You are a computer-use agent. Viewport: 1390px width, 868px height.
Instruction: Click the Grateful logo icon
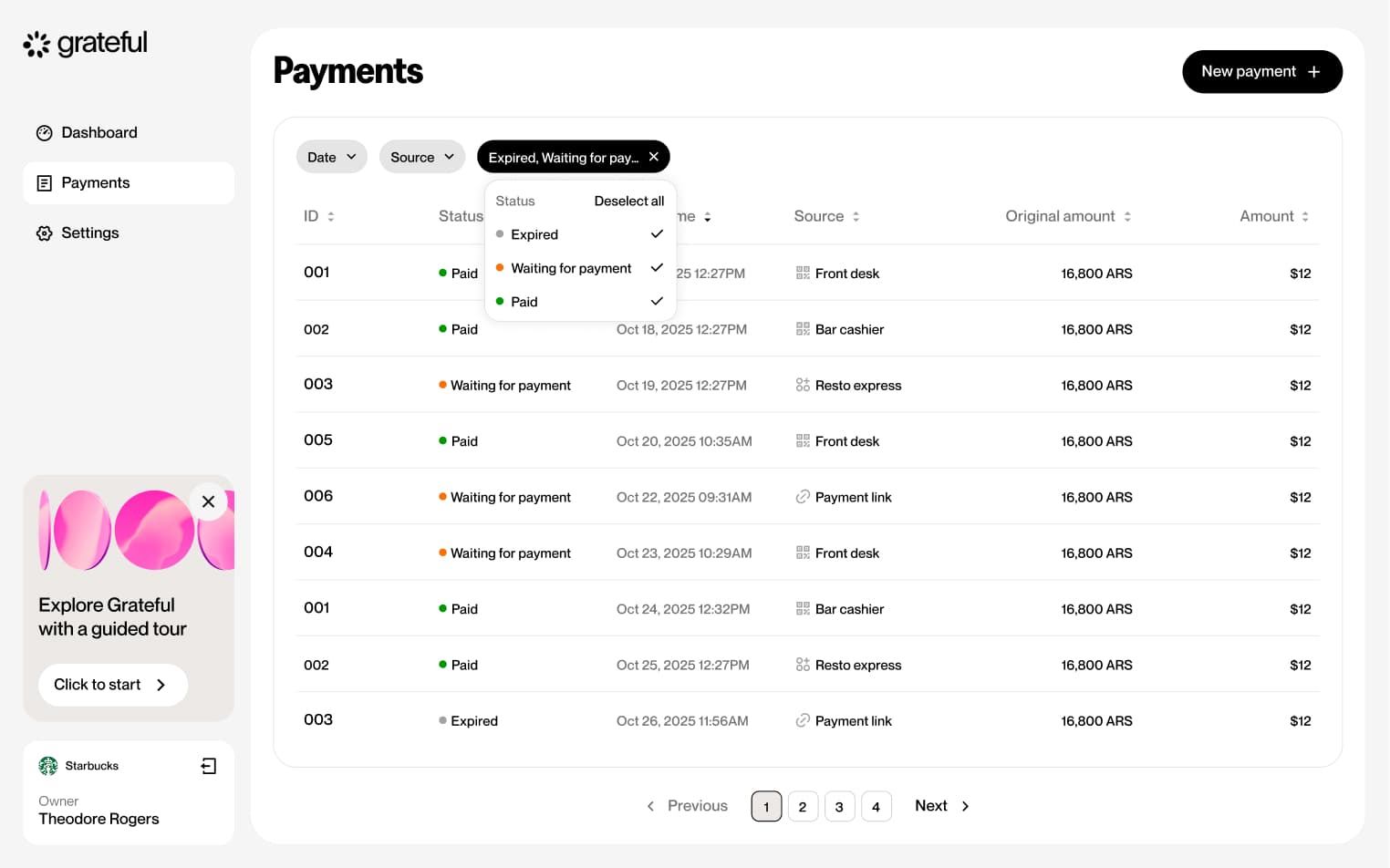pyautogui.click(x=36, y=44)
